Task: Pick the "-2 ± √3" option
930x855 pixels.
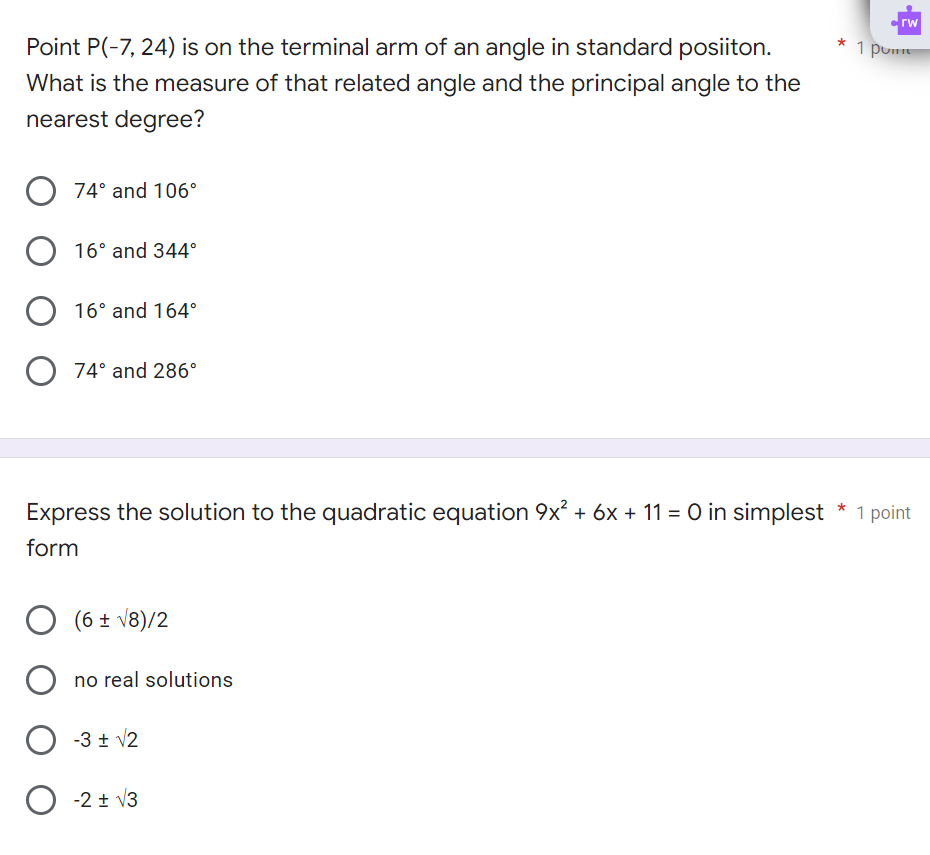Action: click(41, 800)
